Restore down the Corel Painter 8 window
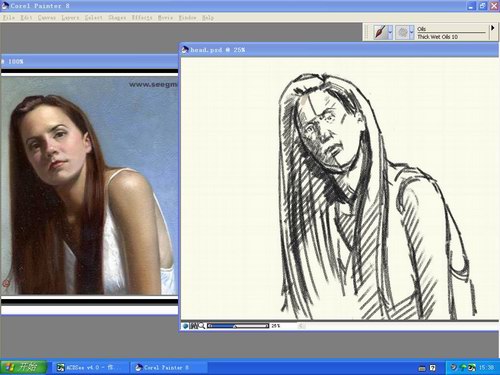 [483, 6]
